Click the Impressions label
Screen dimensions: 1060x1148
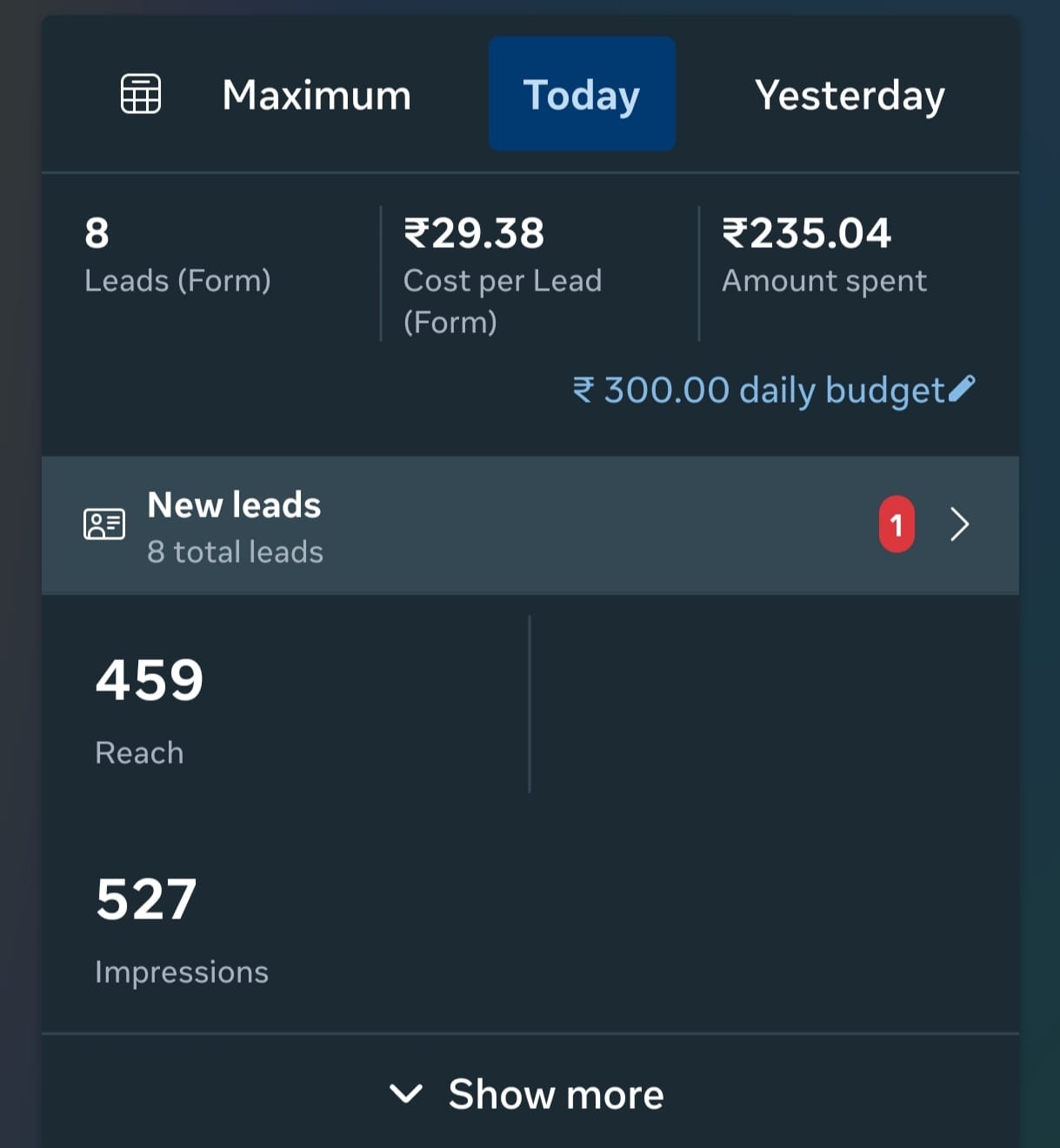pos(182,971)
